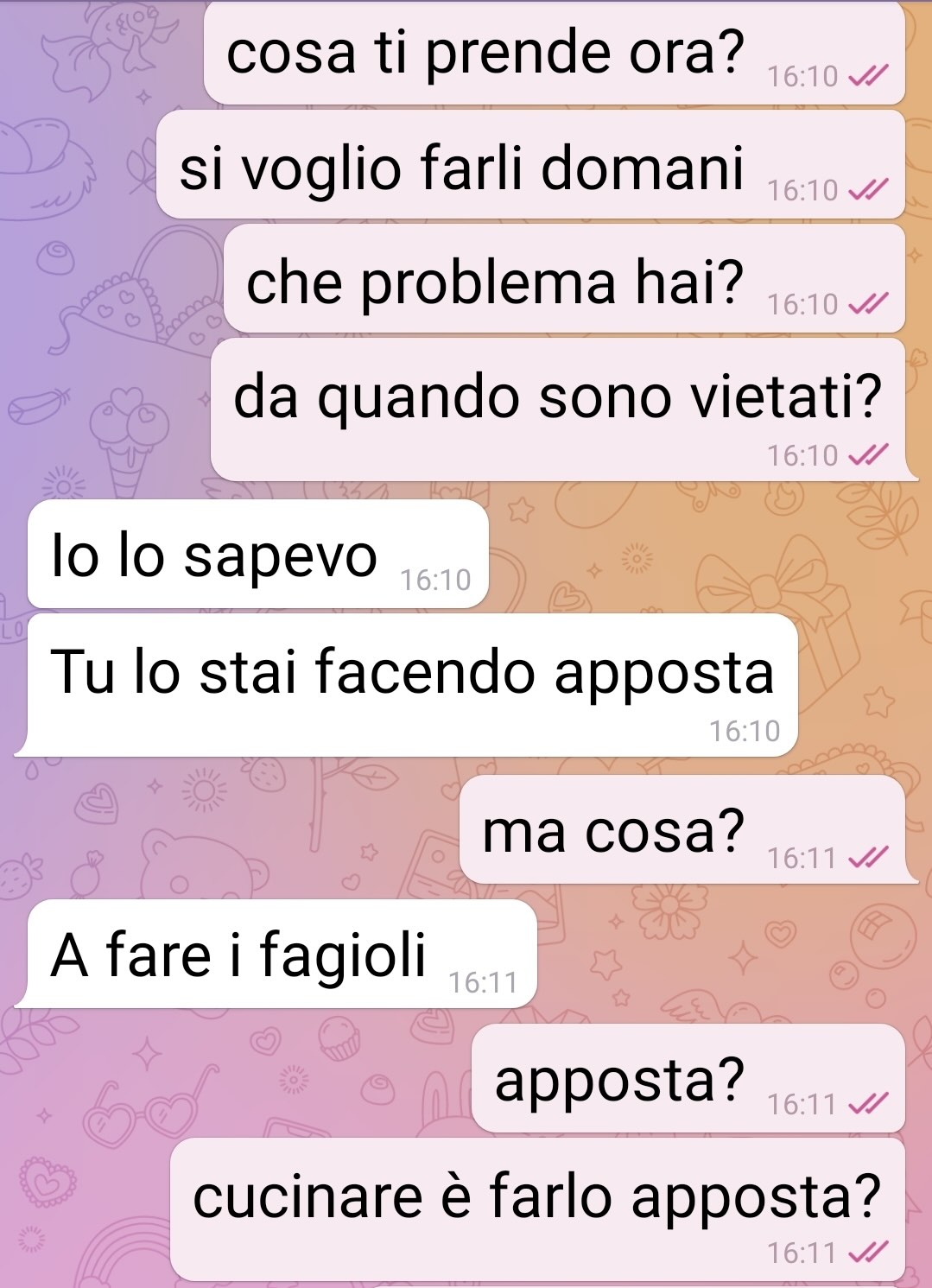Select the 'ma cosa?' sent message
Image resolution: width=932 pixels, height=1288 pixels.
click(x=682, y=829)
